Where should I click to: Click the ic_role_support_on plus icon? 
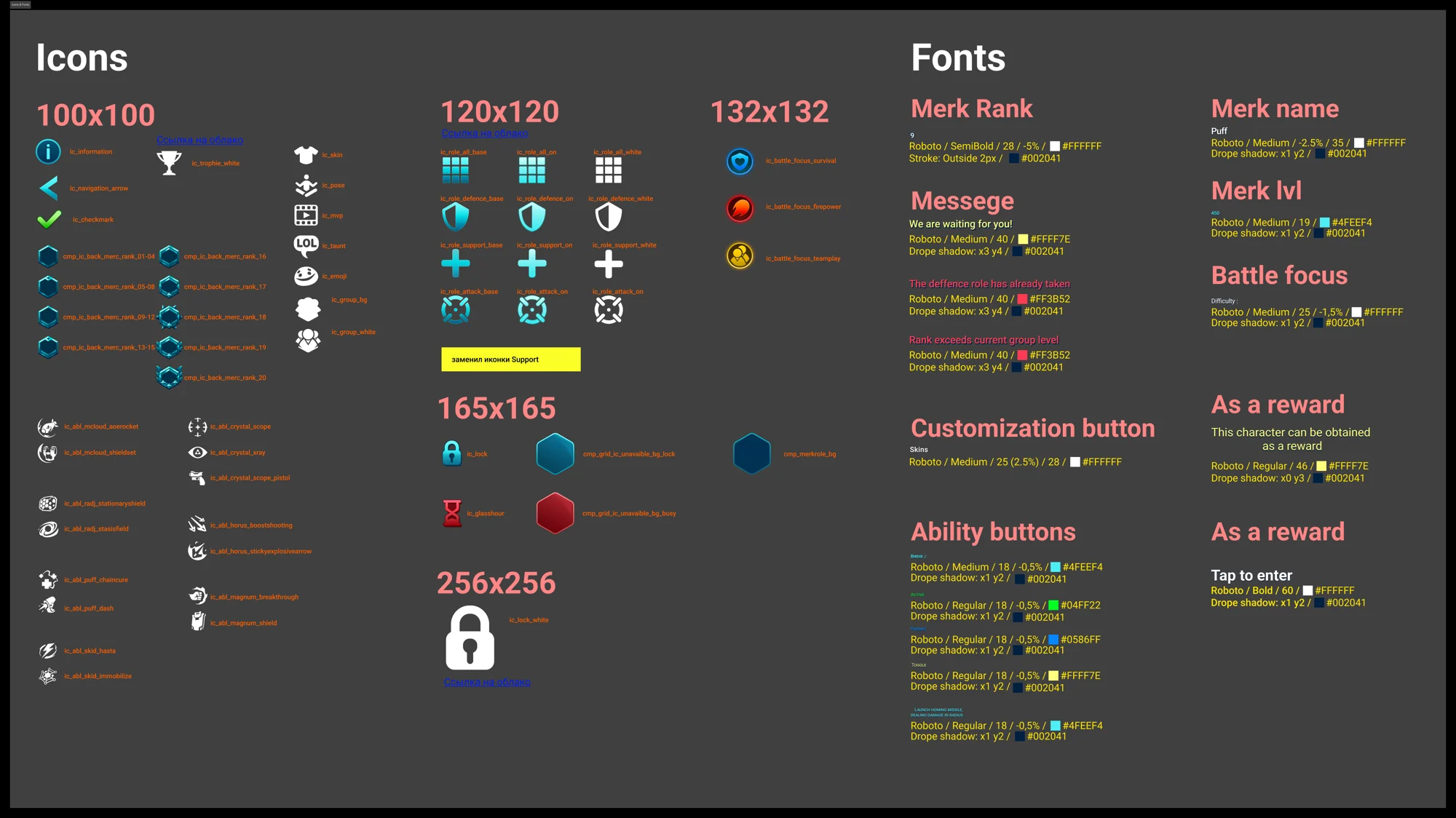click(532, 263)
